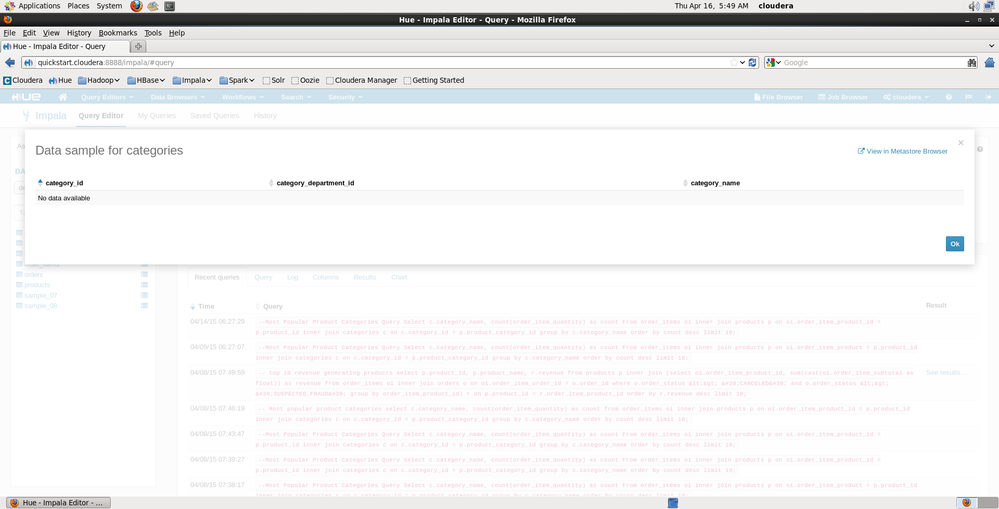
Task: Open See results link in recent queries
Action: [946, 372]
